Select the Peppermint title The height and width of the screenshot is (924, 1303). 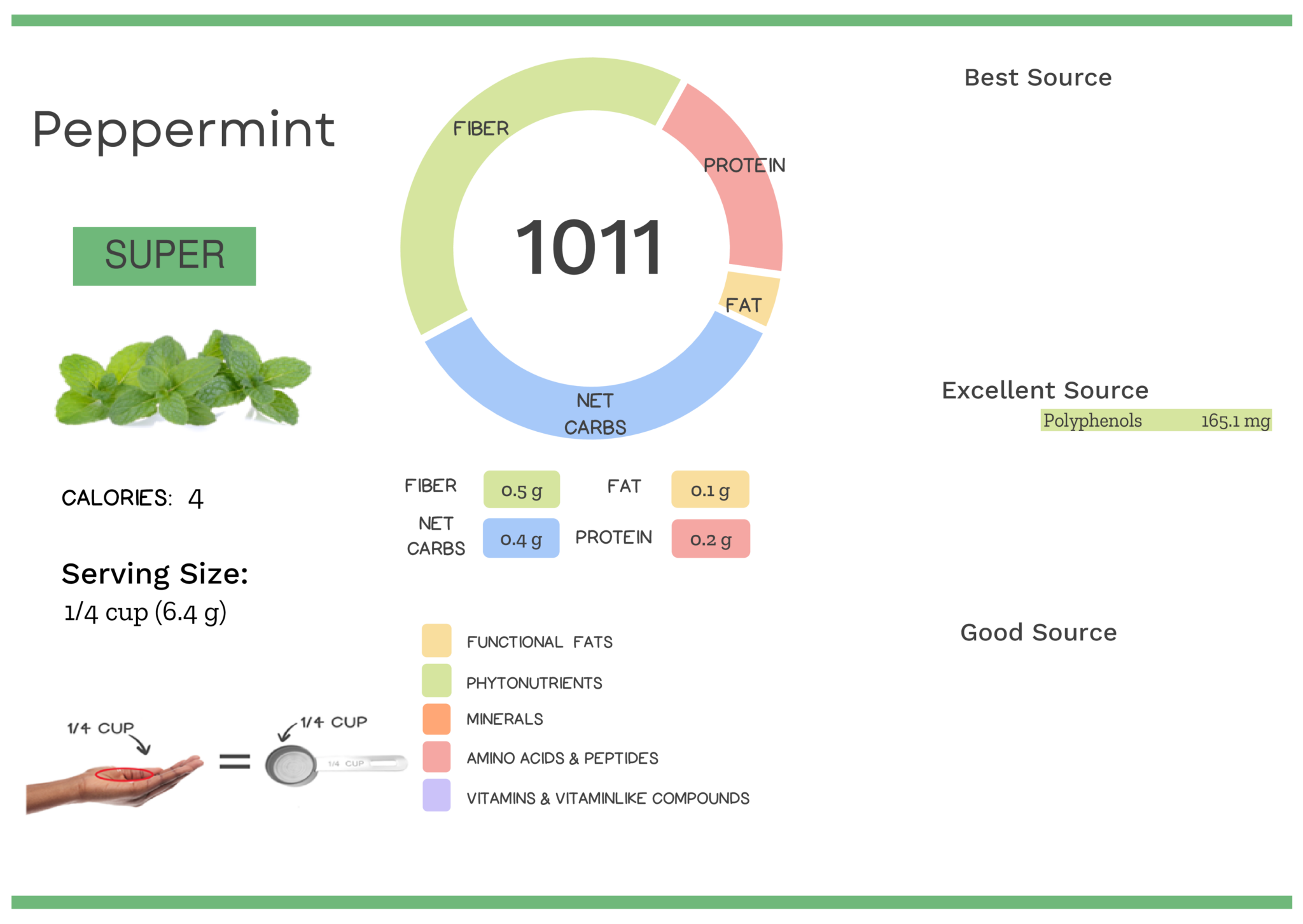[x=186, y=130]
